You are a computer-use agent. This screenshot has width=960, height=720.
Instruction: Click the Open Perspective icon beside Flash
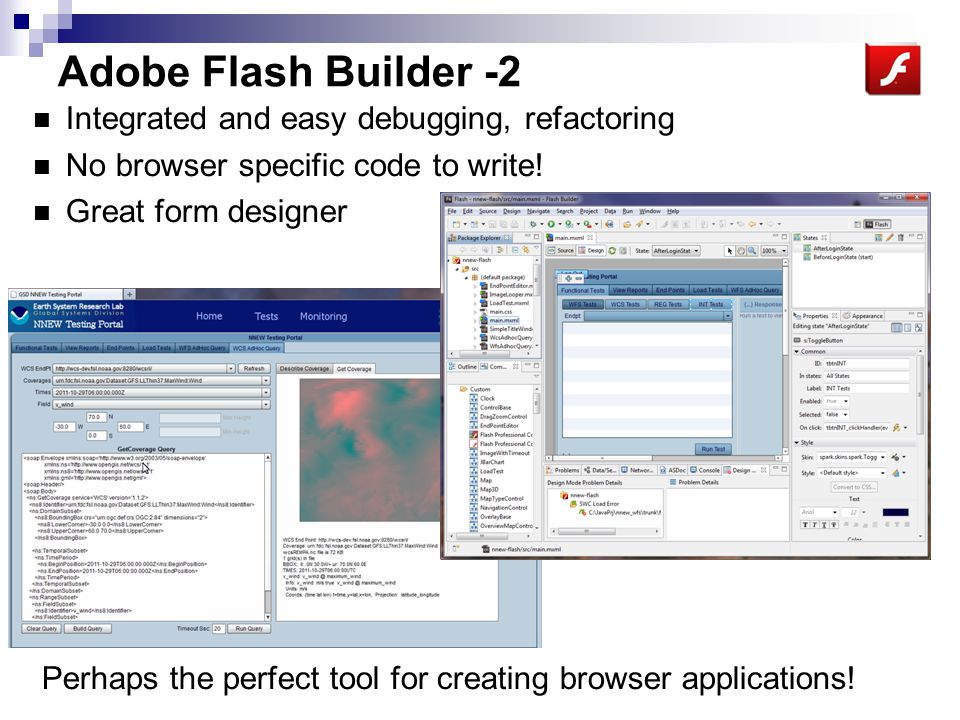tap(857, 224)
